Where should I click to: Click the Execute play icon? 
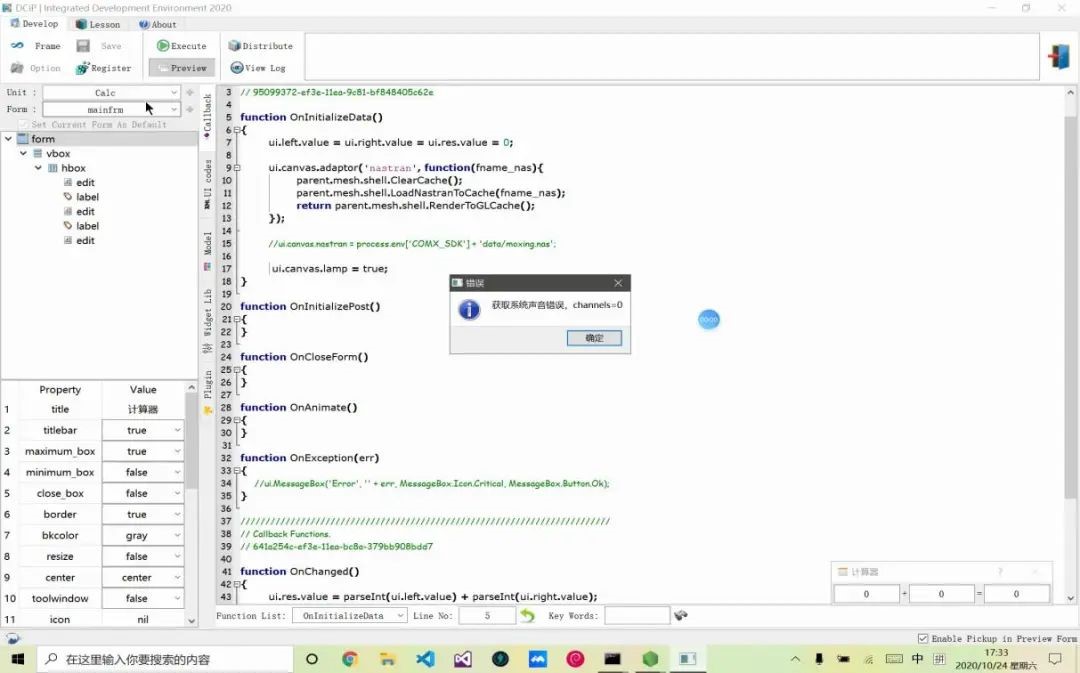pos(163,45)
